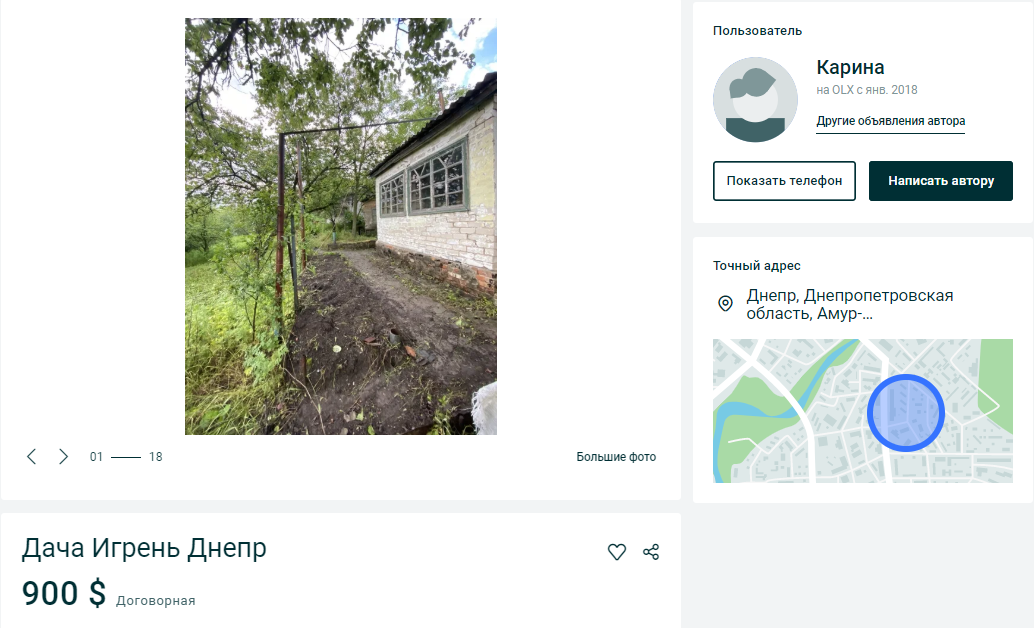Open the "Большие фото" view
Screen dimensions: 1034x628
coord(616,457)
